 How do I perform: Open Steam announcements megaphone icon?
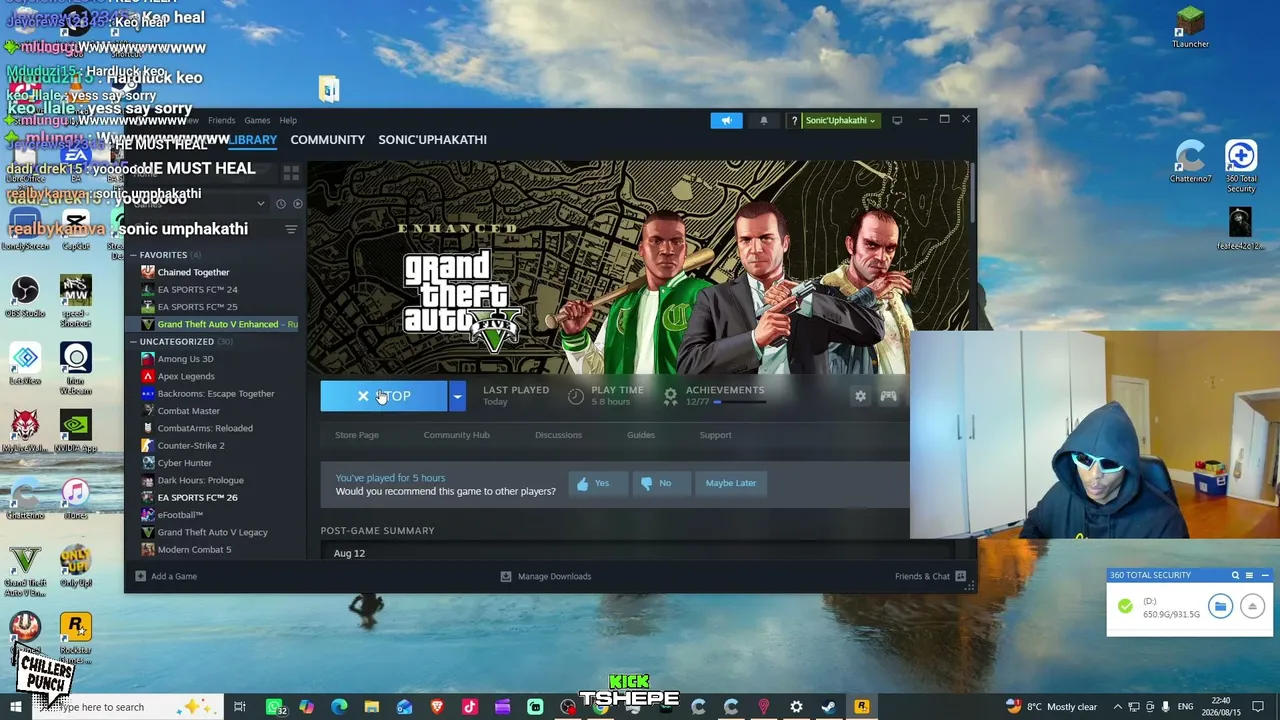[x=727, y=121]
